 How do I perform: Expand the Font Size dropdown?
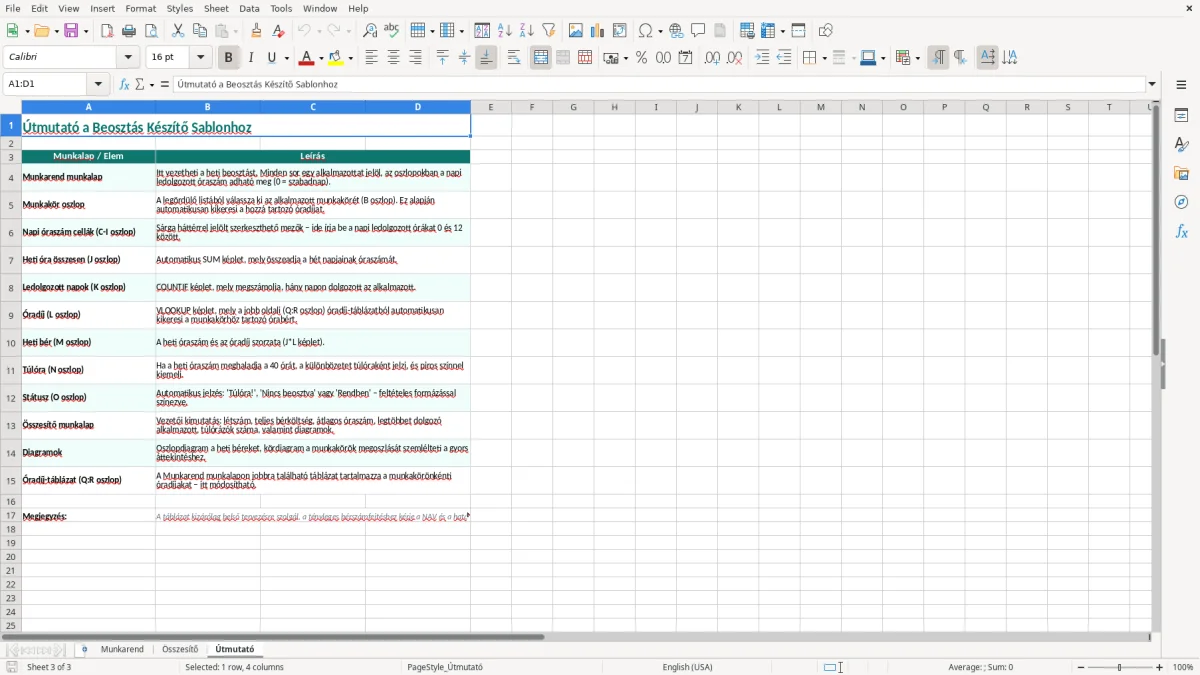(x=200, y=58)
